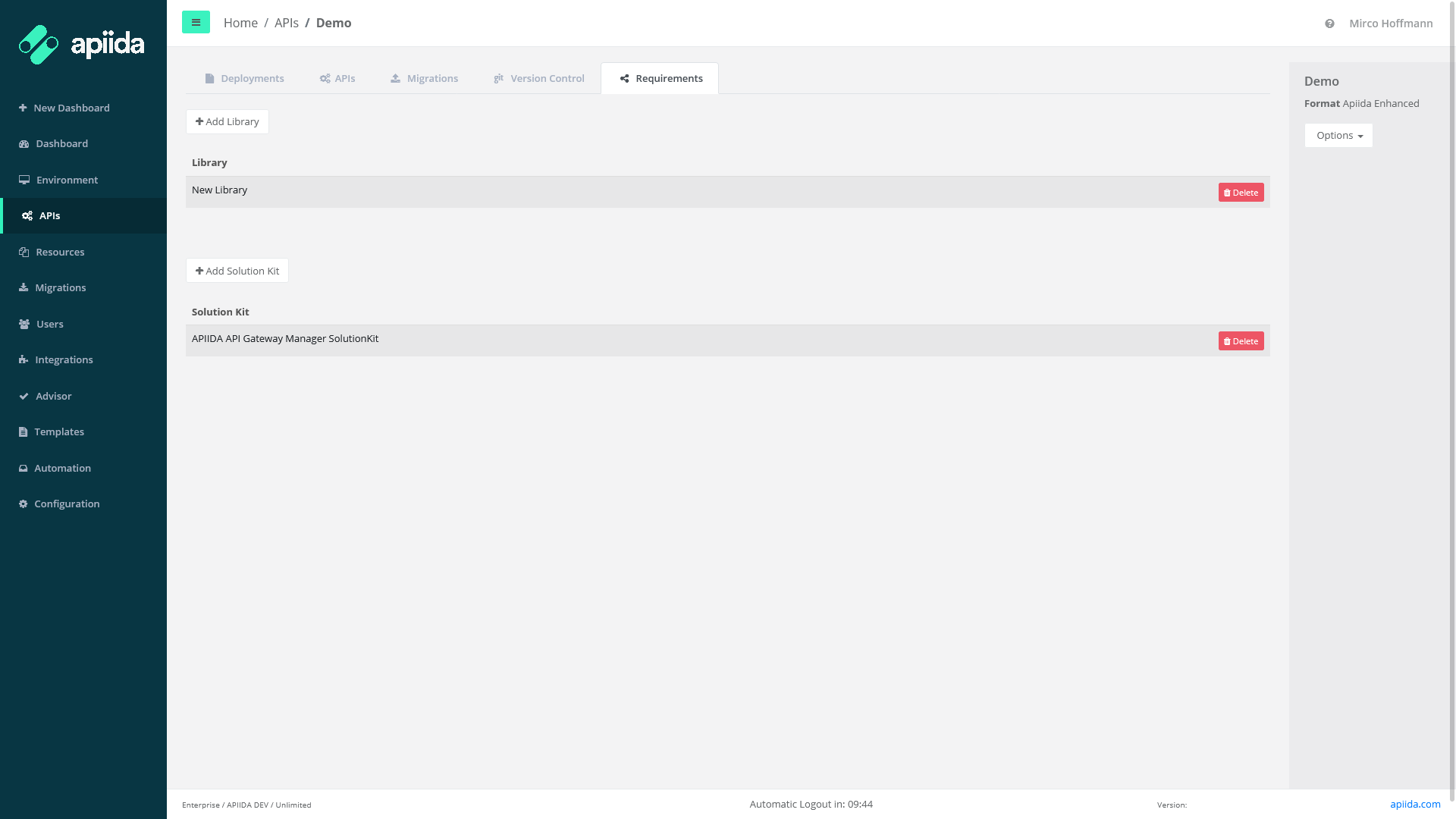Open New Dashboard from sidebar
1456x819 pixels.
point(71,108)
